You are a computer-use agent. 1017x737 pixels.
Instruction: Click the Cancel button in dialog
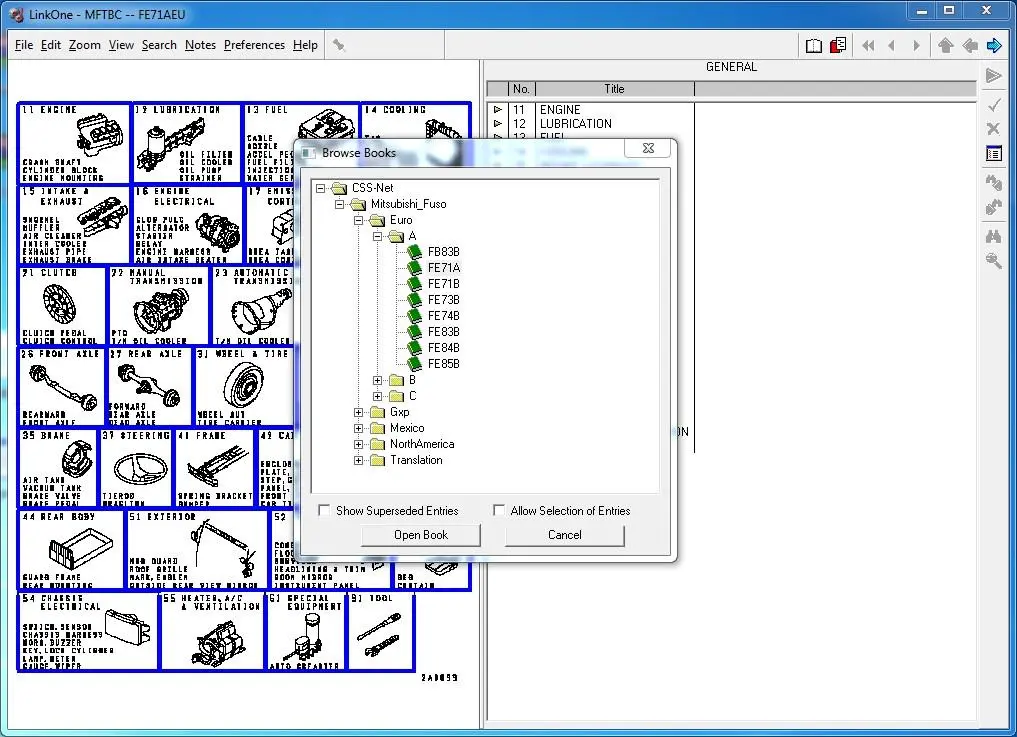point(564,535)
